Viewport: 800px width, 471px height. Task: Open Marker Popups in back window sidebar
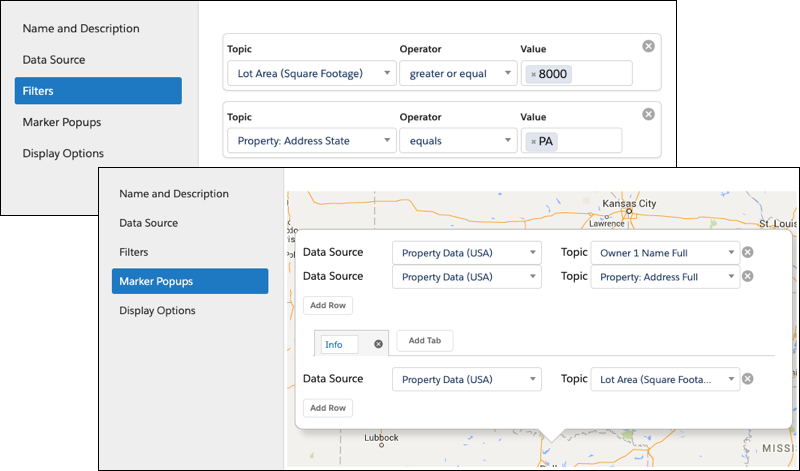pos(62,122)
